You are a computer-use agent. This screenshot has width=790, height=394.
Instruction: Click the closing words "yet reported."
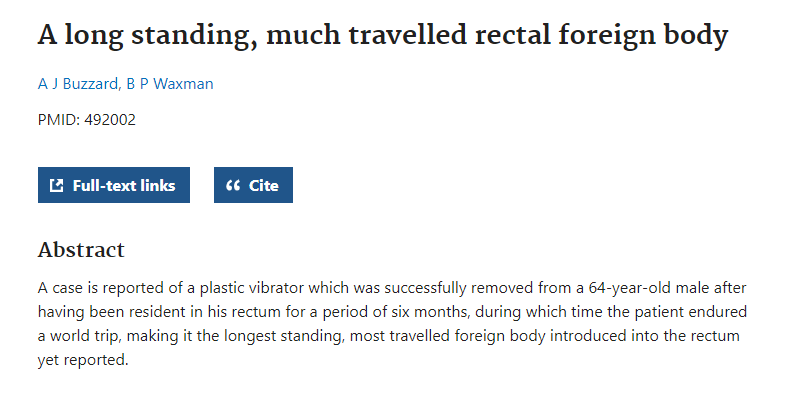[83, 360]
